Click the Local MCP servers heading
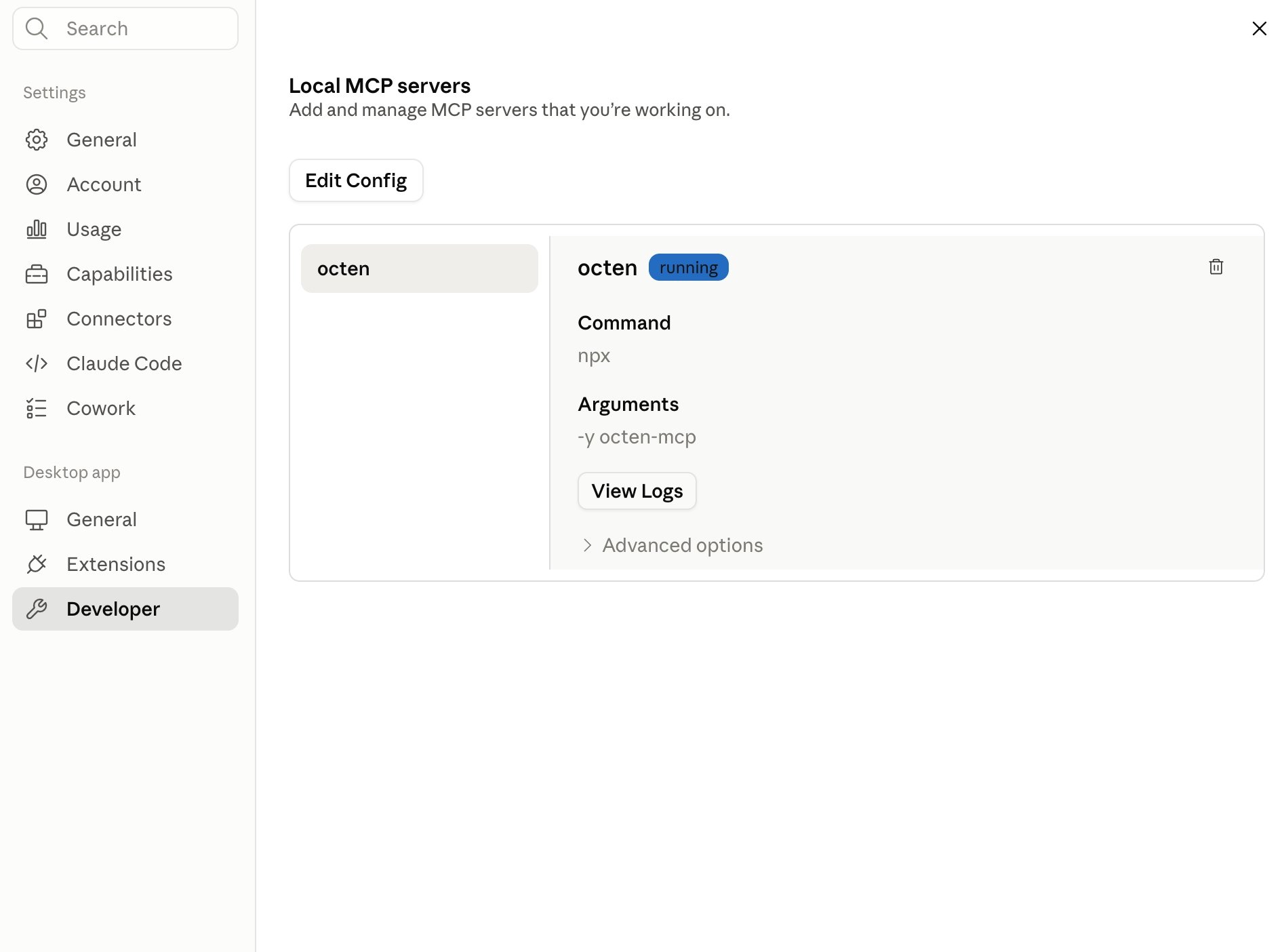 point(380,85)
